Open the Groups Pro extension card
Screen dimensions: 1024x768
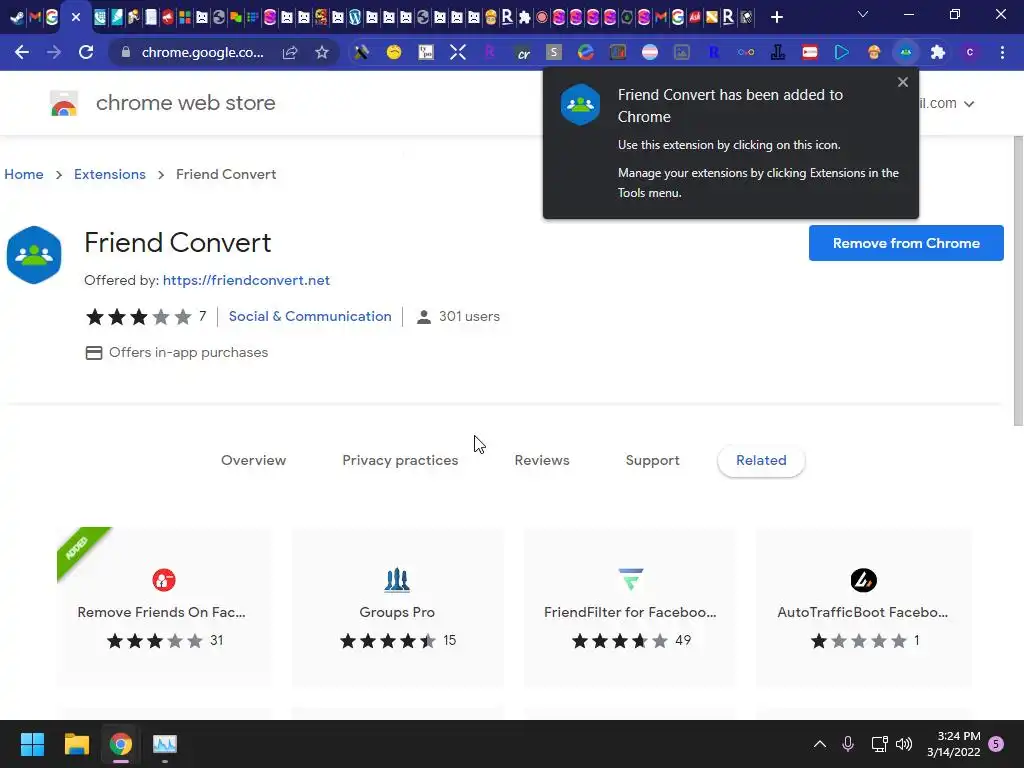pyautogui.click(x=397, y=607)
